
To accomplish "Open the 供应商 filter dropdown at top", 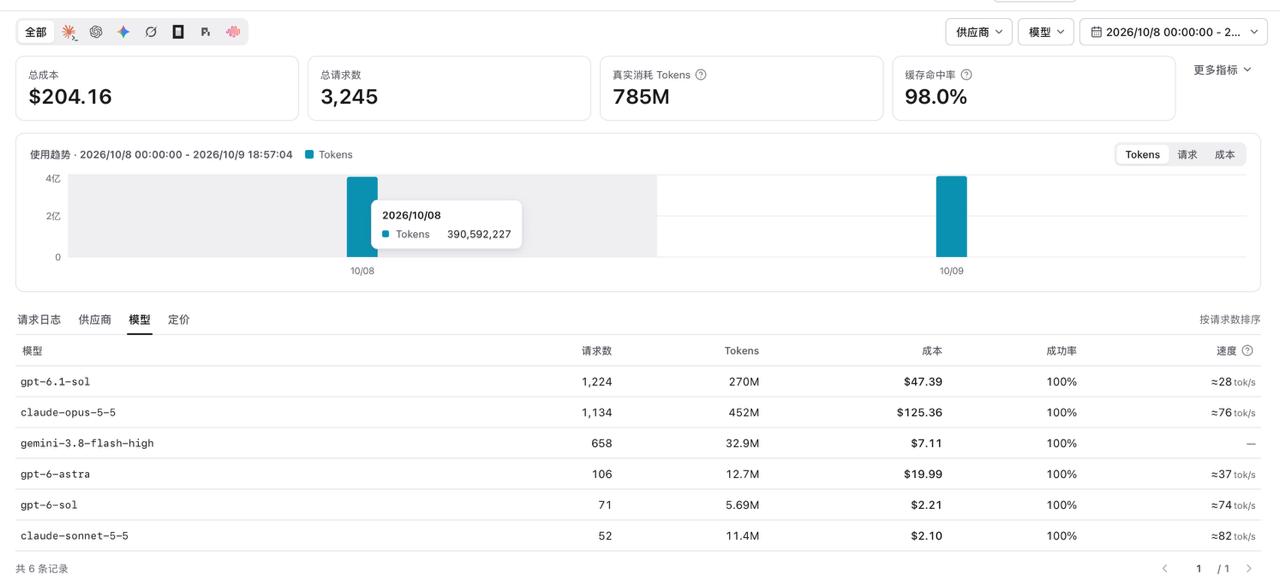I will (979, 32).
